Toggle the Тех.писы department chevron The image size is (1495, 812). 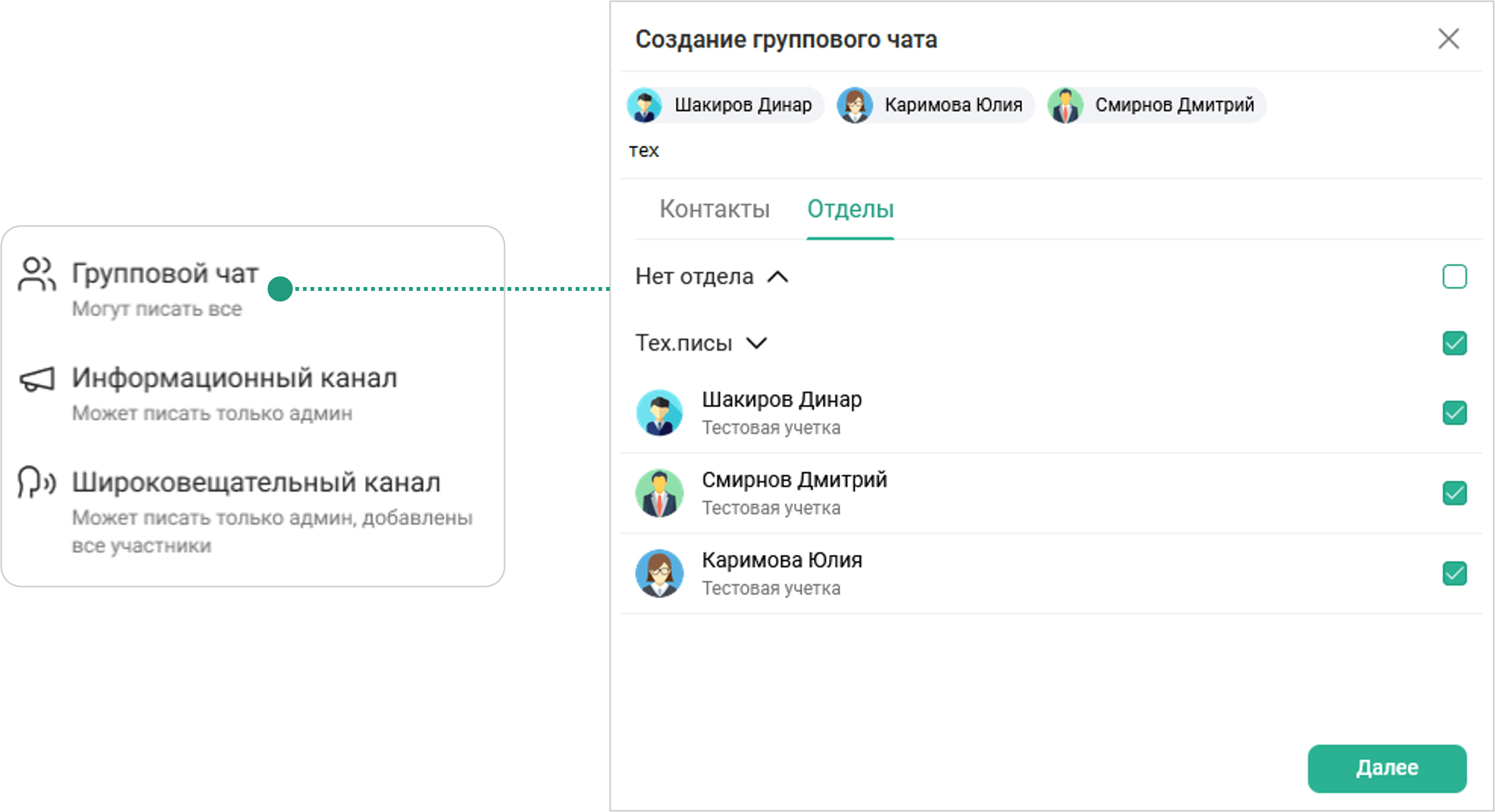pos(756,343)
